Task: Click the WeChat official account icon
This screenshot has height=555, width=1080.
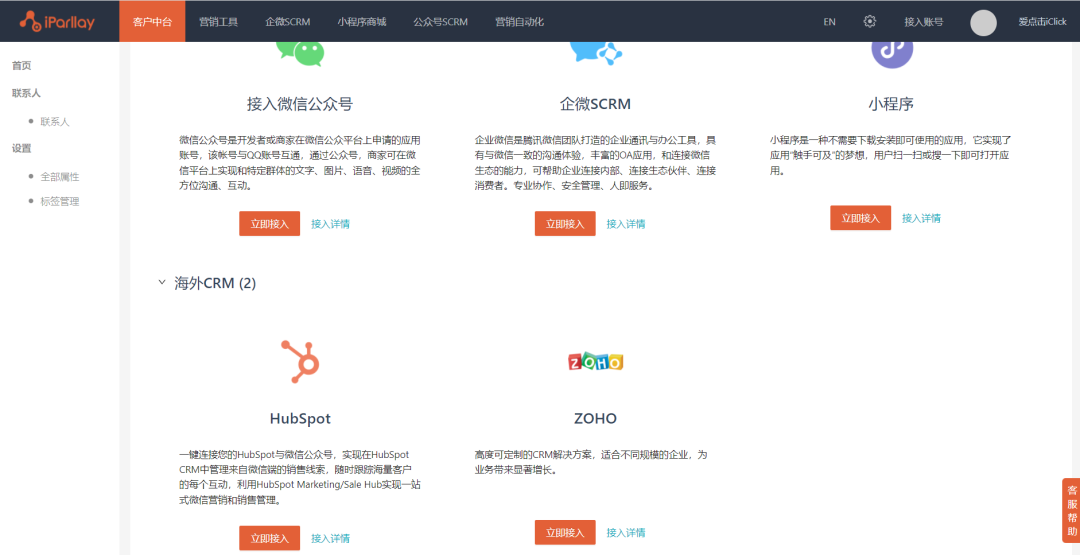Action: click(x=300, y=53)
